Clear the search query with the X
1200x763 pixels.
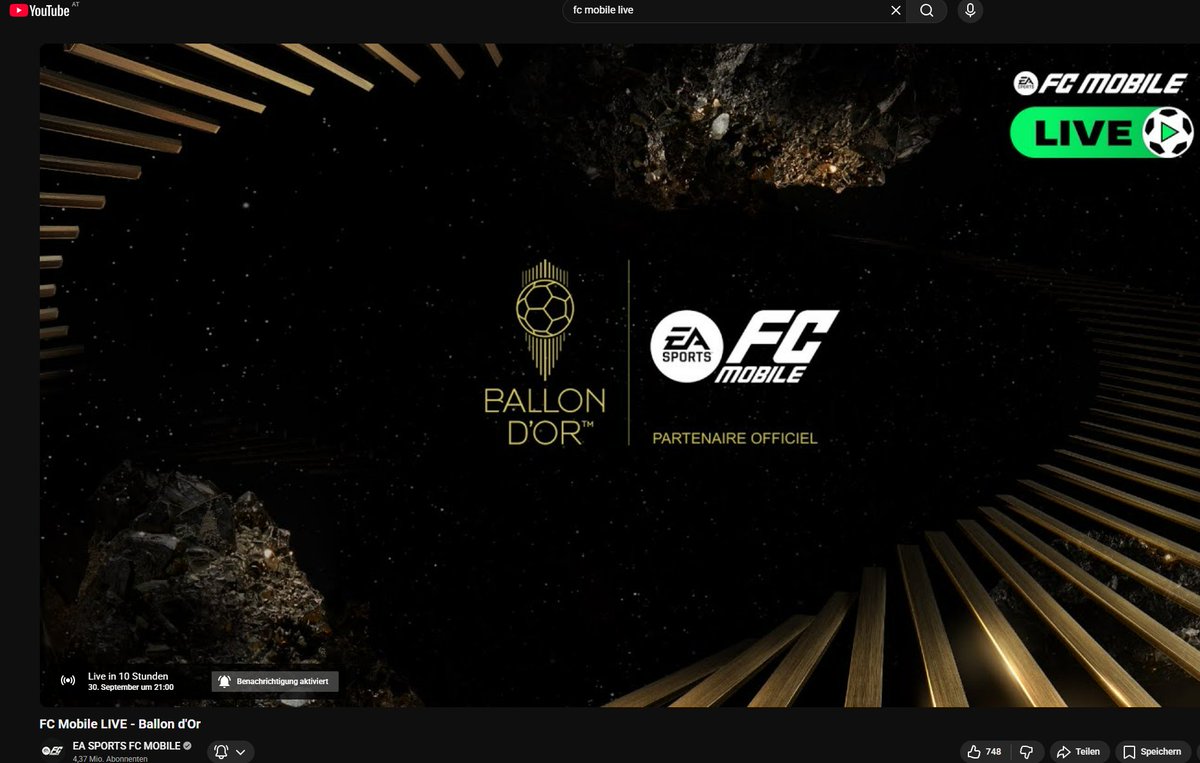(x=896, y=10)
